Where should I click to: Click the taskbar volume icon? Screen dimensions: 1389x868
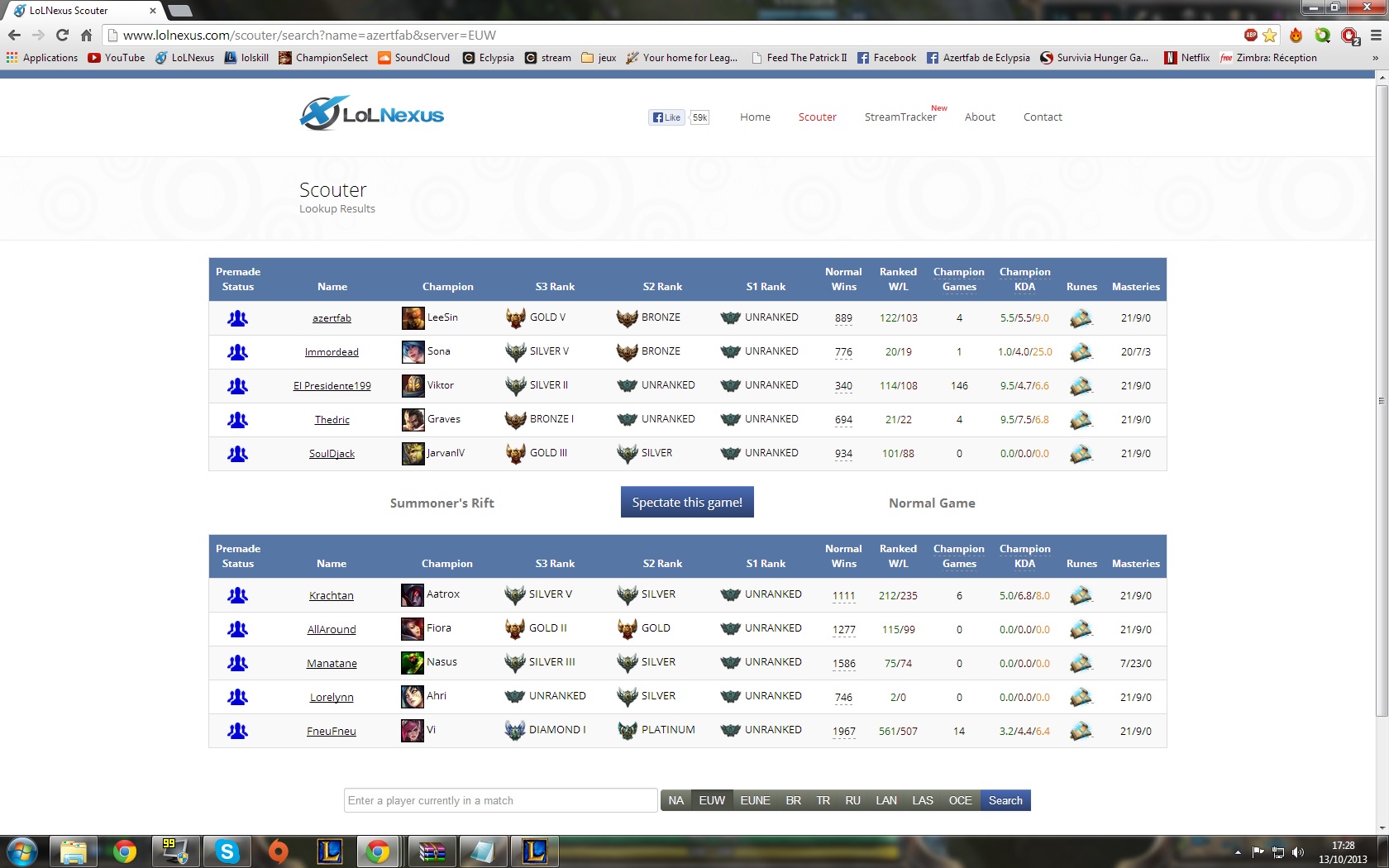1298,852
